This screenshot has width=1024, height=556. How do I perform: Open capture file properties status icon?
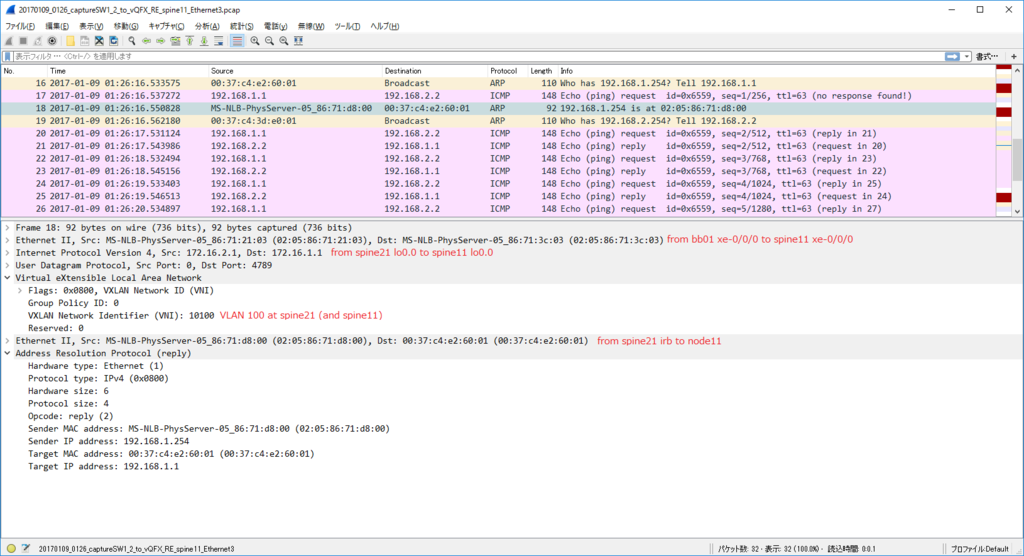pyautogui.click(x=25, y=549)
